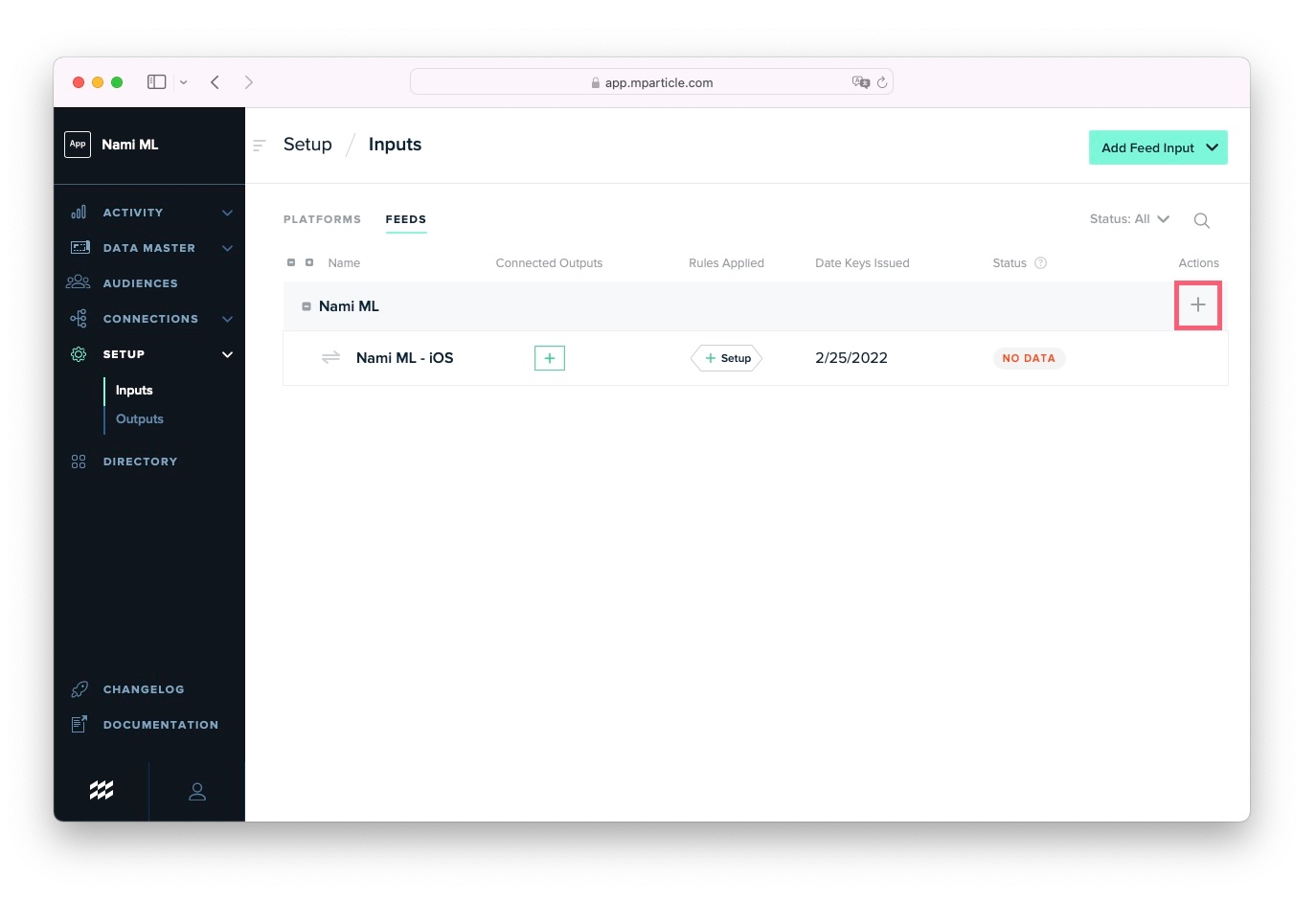
Task: Click the App workspace logo icon
Action: (78, 145)
